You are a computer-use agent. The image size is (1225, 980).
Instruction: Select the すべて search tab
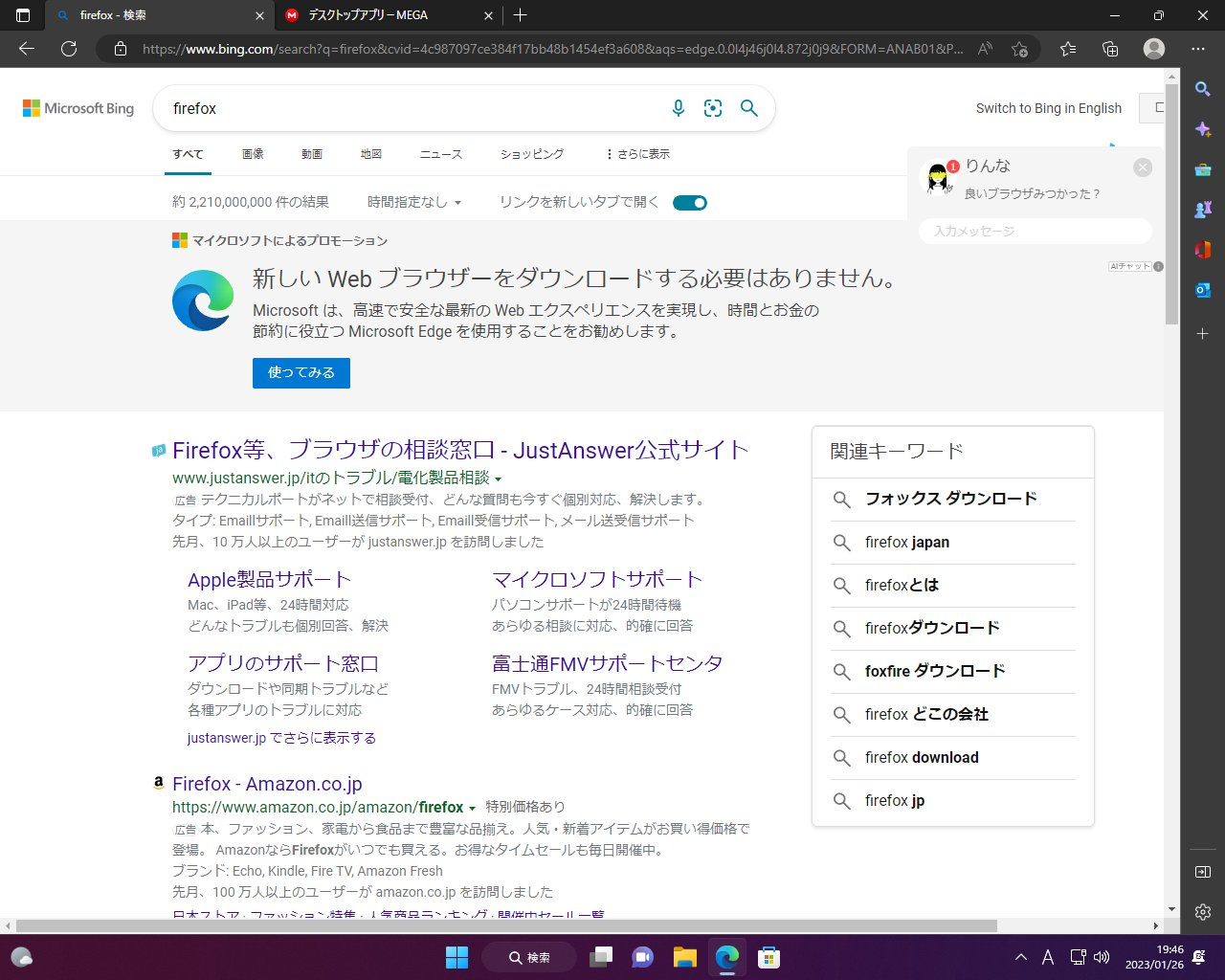(188, 154)
